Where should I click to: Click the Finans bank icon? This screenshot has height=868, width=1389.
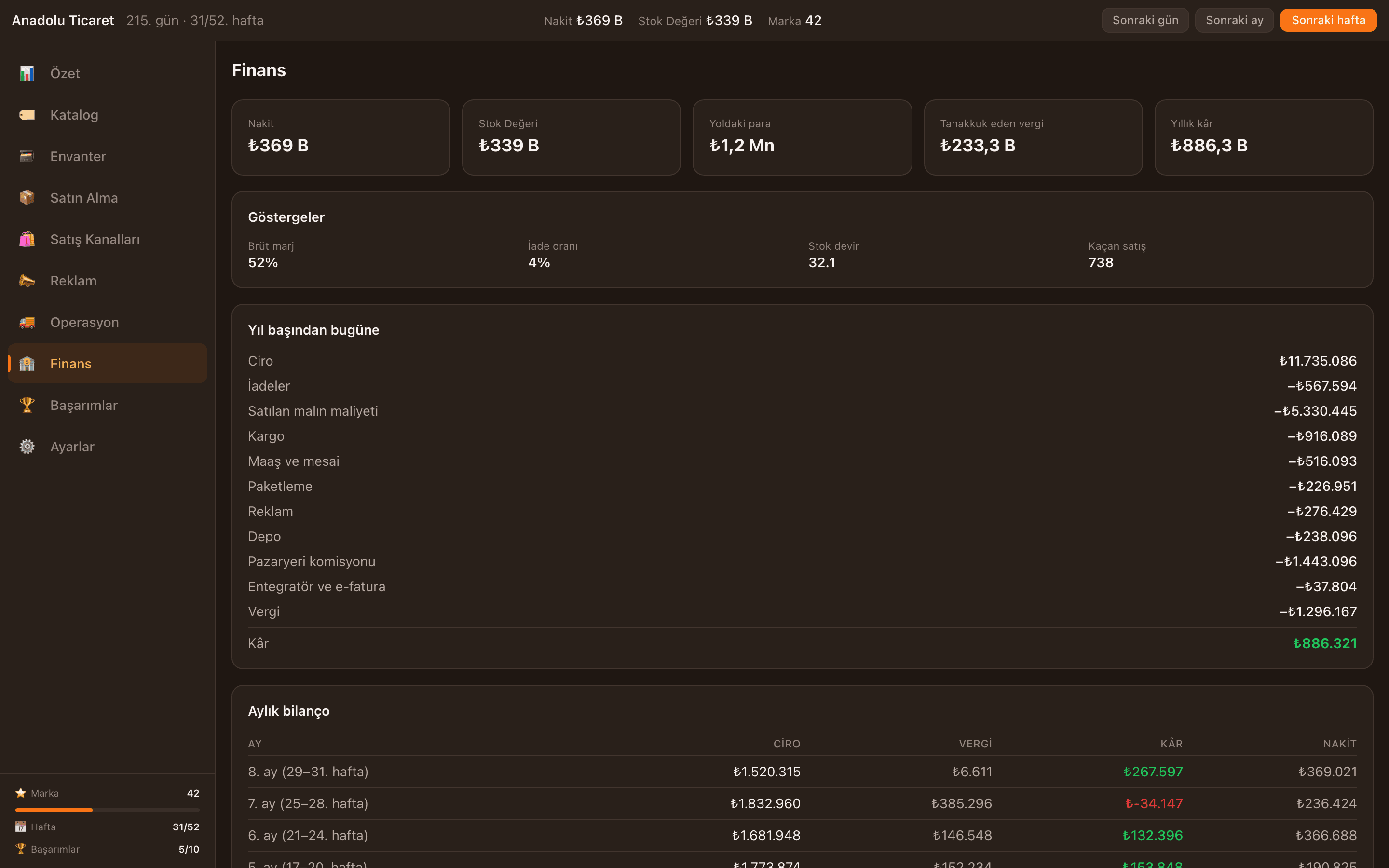(27, 364)
